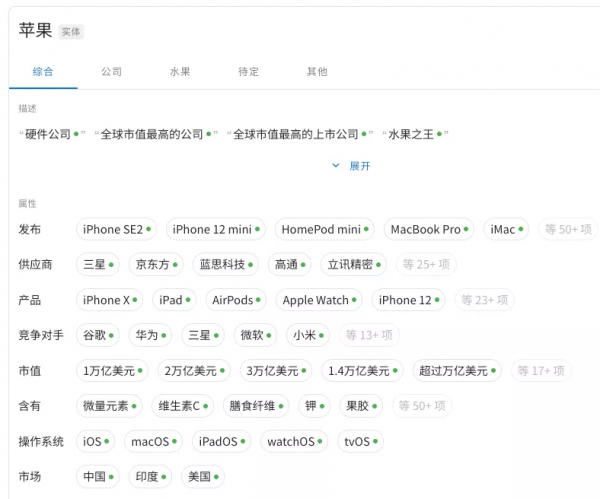This screenshot has width=600, height=499.
Task: Select the iPhone SE2 tag
Action: click(116, 229)
